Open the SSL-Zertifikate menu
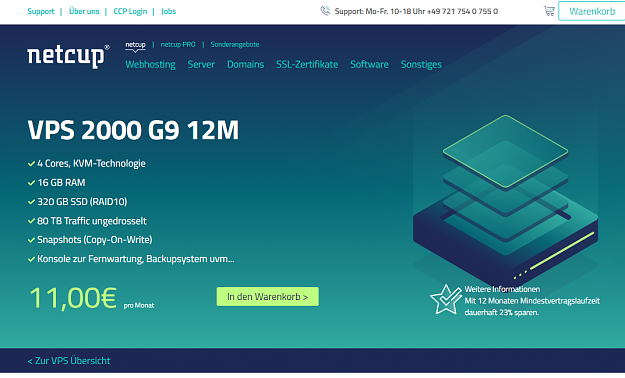Viewport: 625px width, 378px height. point(307,65)
